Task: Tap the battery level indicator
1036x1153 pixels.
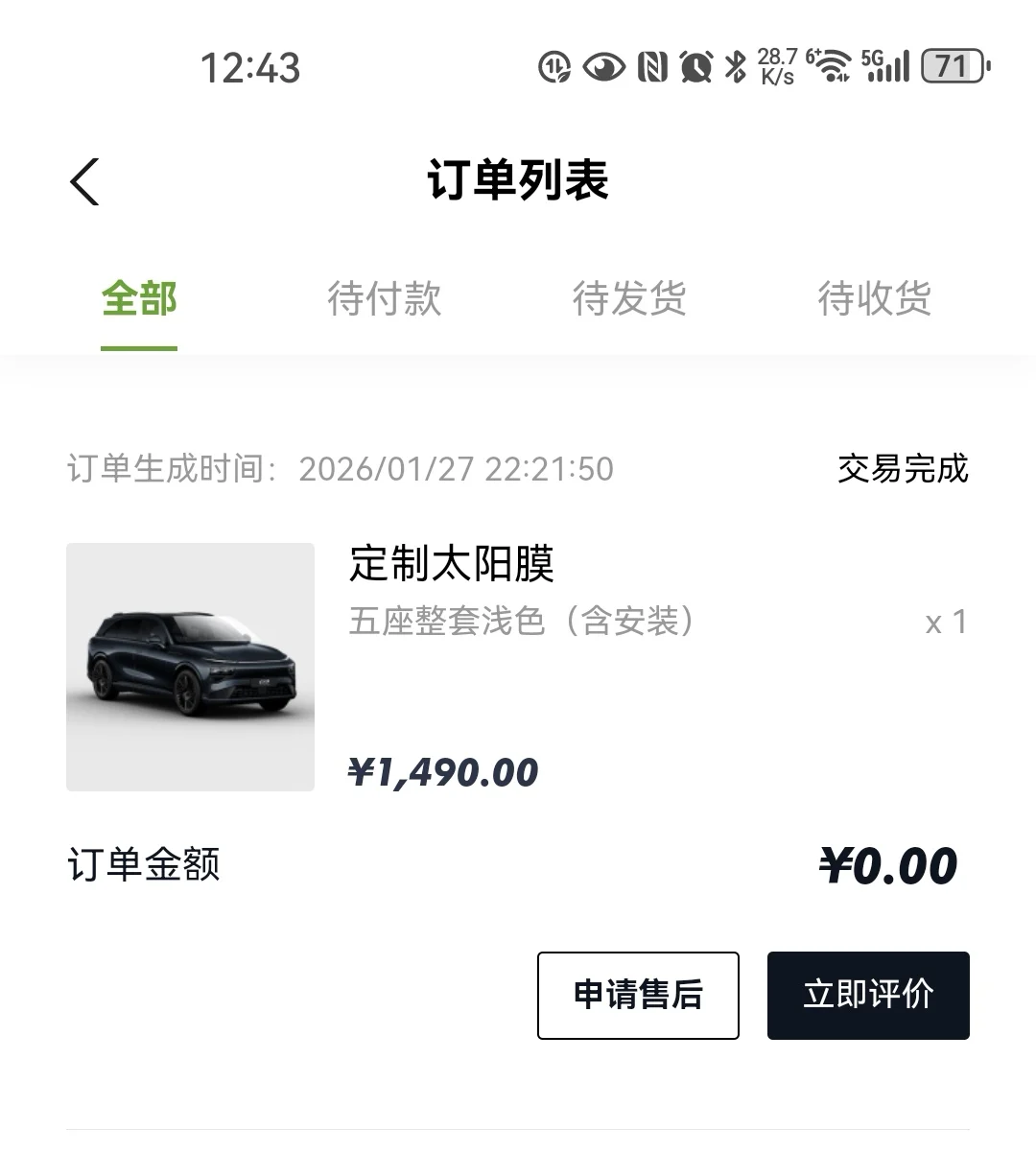Action: (954, 66)
